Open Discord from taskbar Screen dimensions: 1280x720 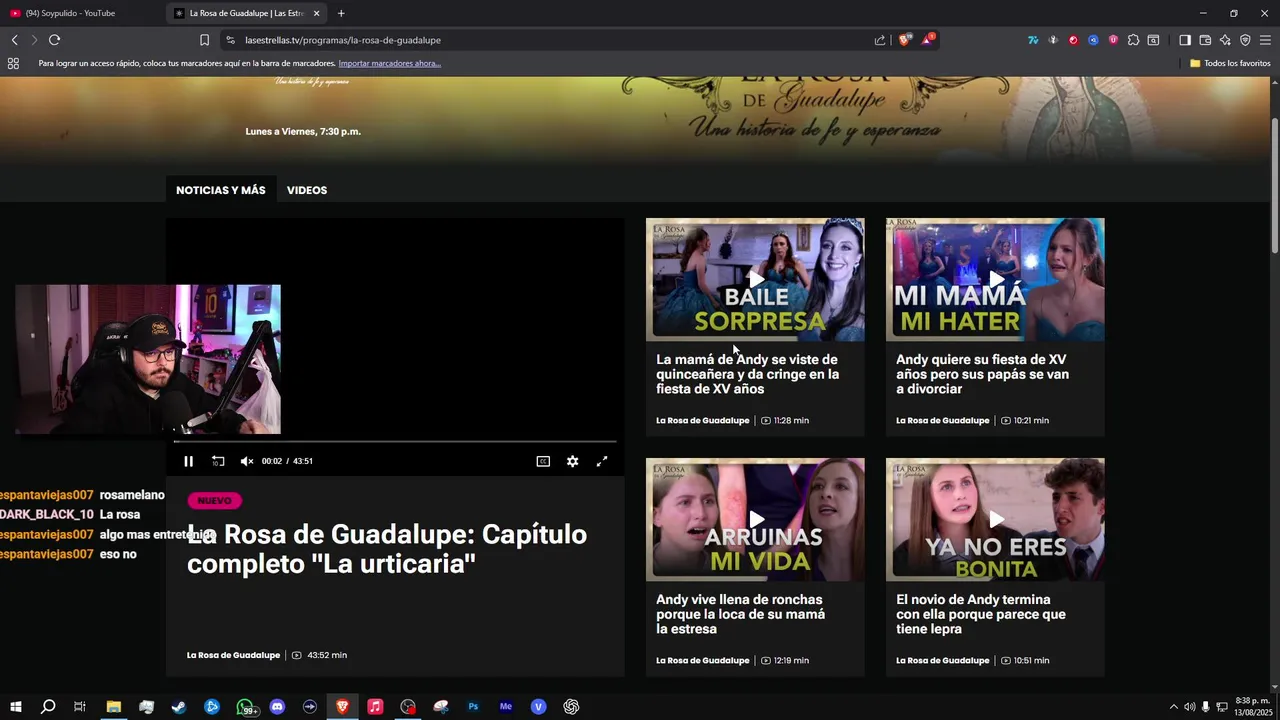point(277,707)
